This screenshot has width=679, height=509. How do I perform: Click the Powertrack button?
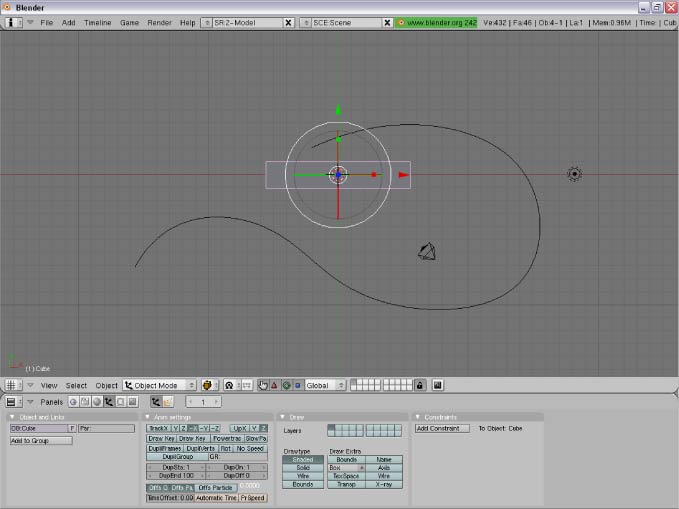coord(226,438)
